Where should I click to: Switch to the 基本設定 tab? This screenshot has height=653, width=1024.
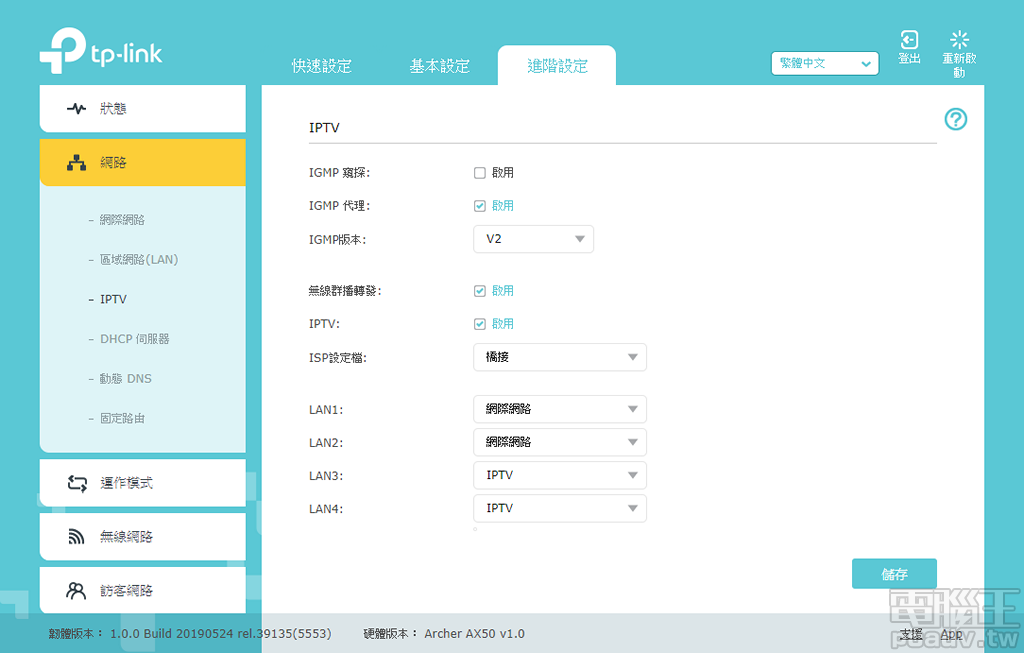440,65
